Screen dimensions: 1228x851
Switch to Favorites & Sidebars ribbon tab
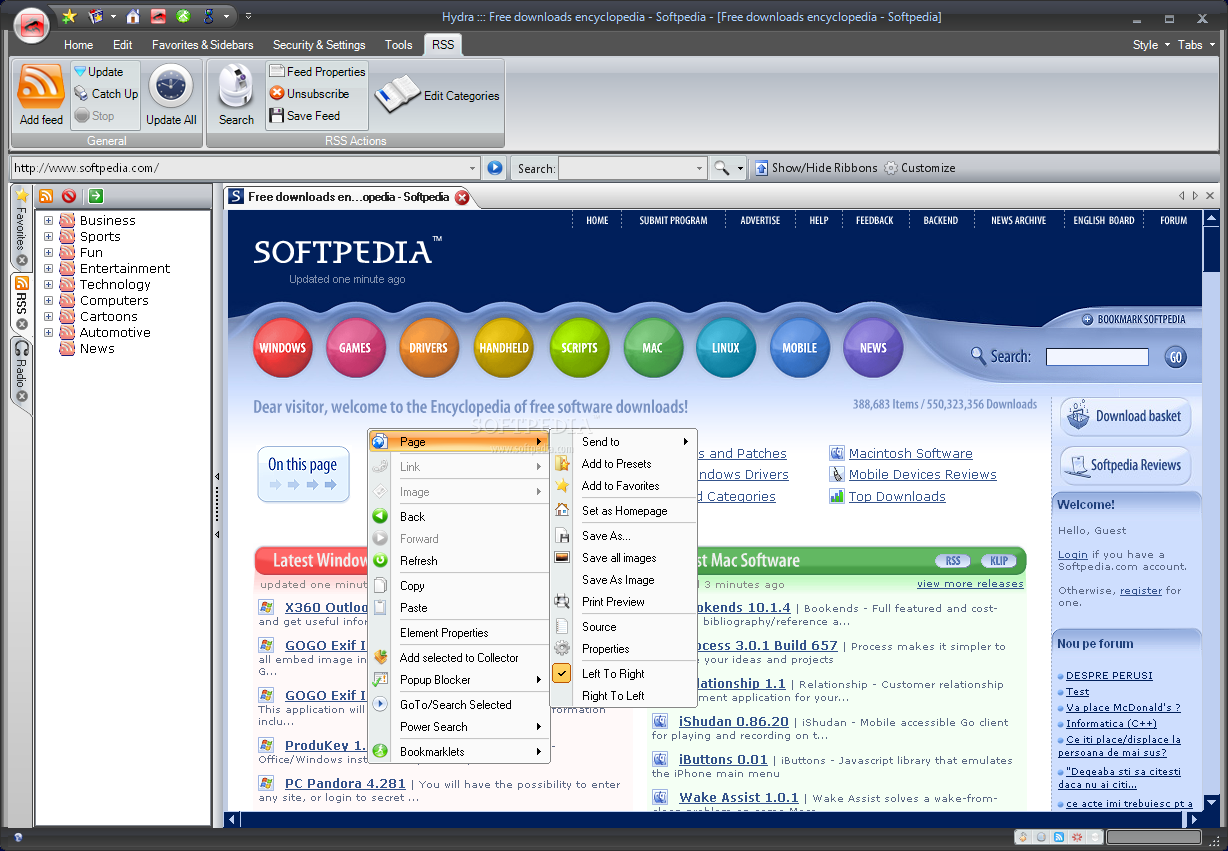[203, 45]
